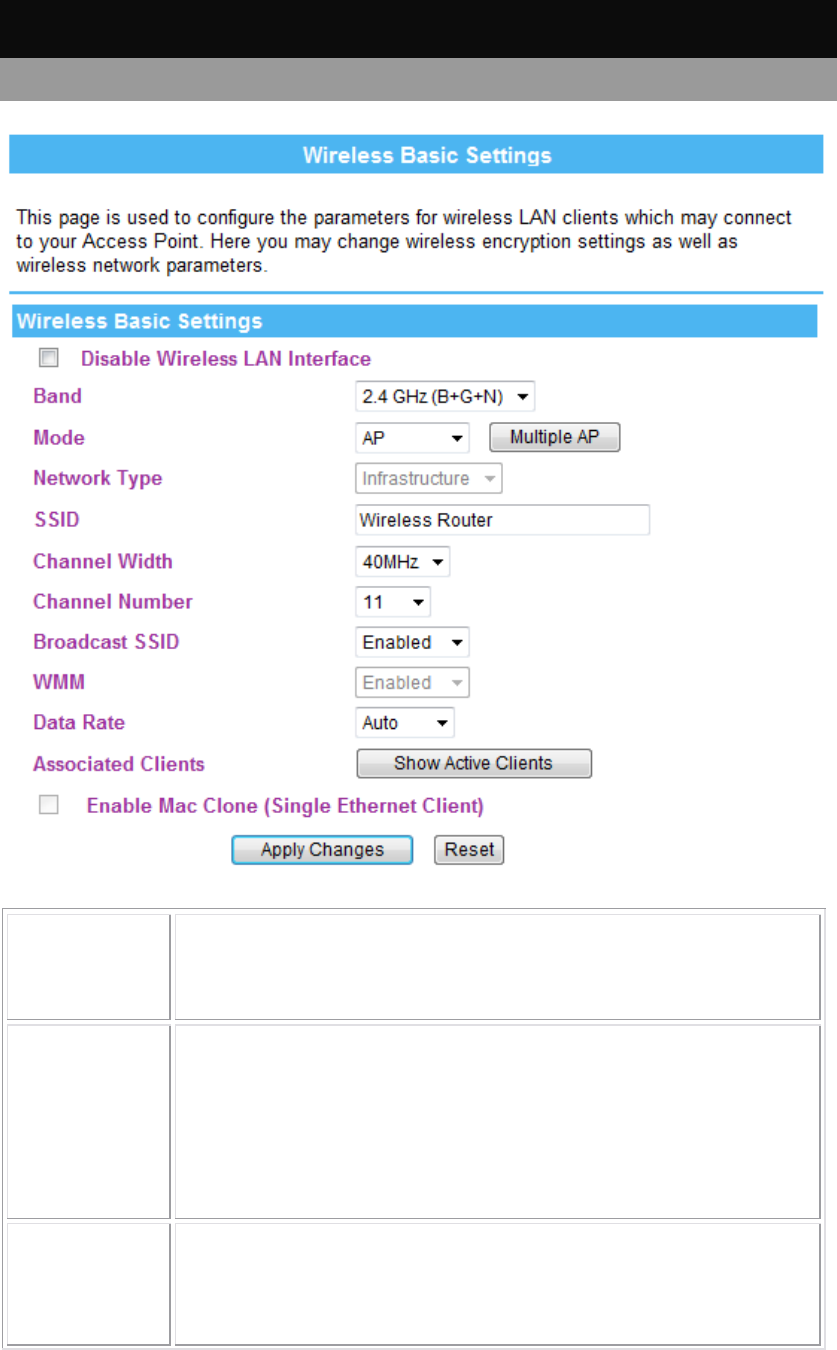Click the 'Mode' field label
The image size is (837, 1350).
pos(59,438)
